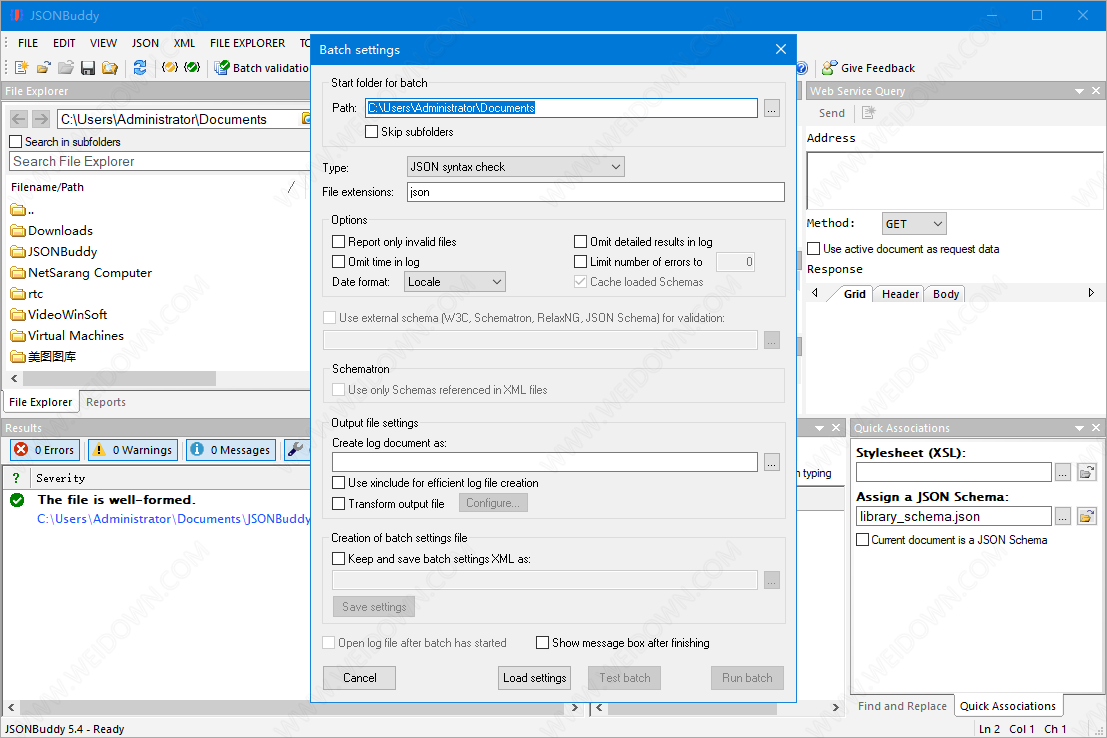The height and width of the screenshot is (738, 1107).
Task: Click the Give Feedback toolbar icon
Action: click(x=829, y=68)
